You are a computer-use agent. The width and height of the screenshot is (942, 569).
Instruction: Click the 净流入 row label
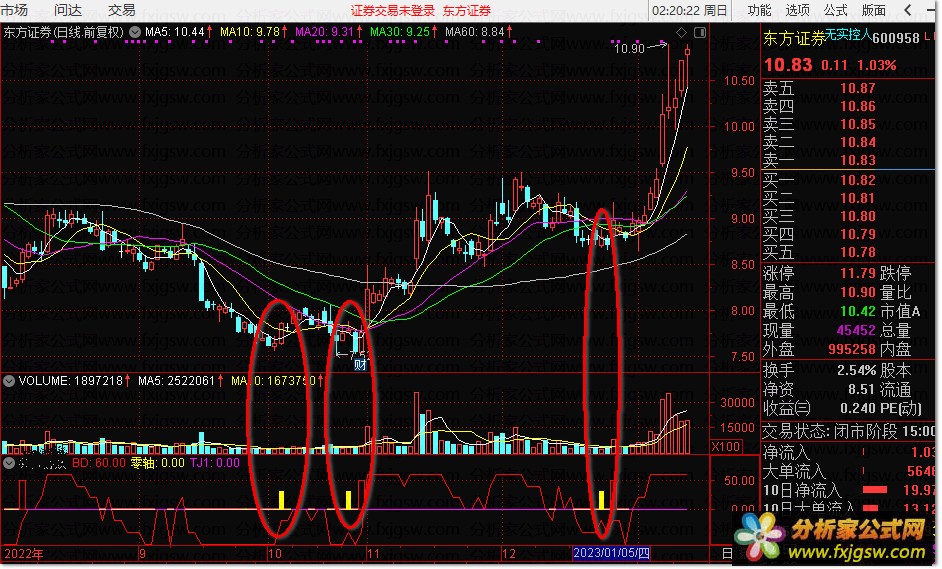[786, 452]
